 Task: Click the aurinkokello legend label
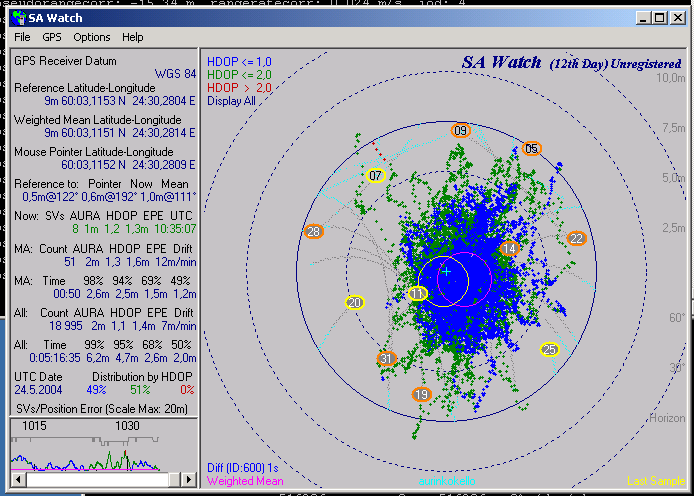447,481
